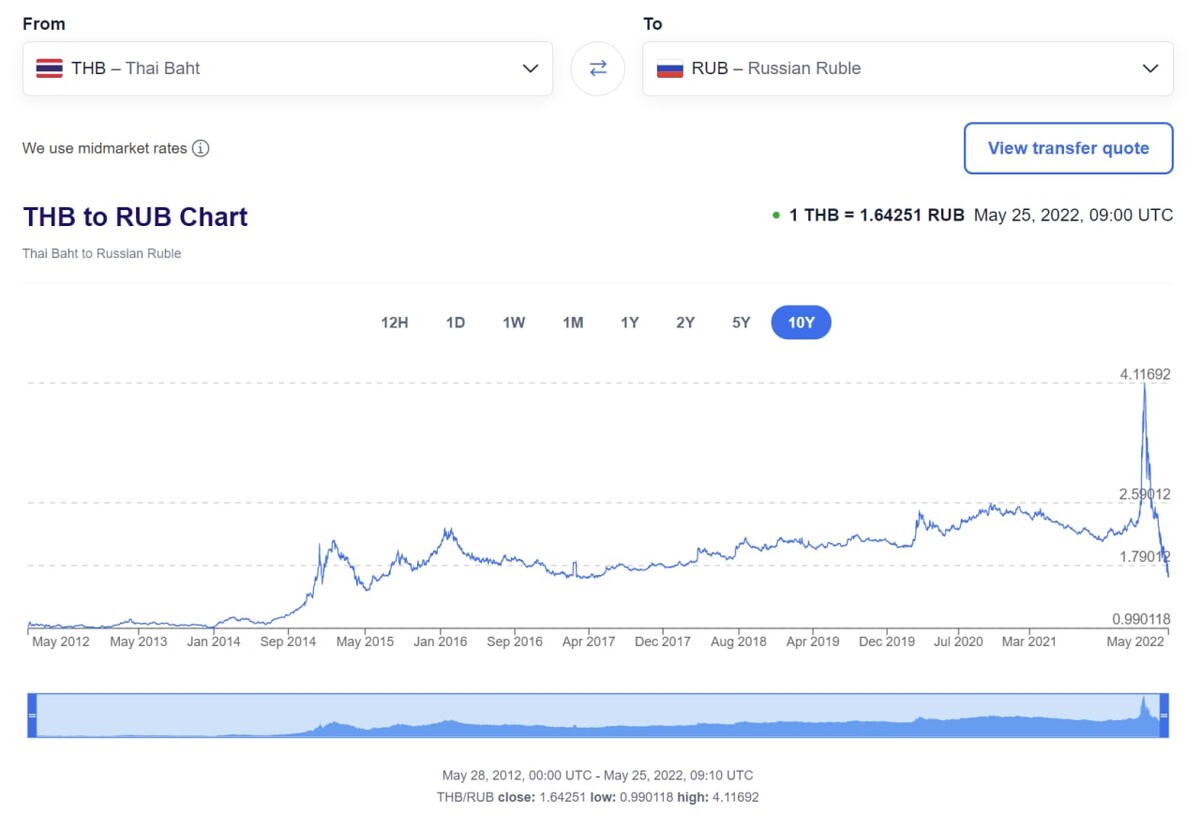Screen dimensions: 1200x830
Task: Click the right range selector handle
Action: 1164,715
